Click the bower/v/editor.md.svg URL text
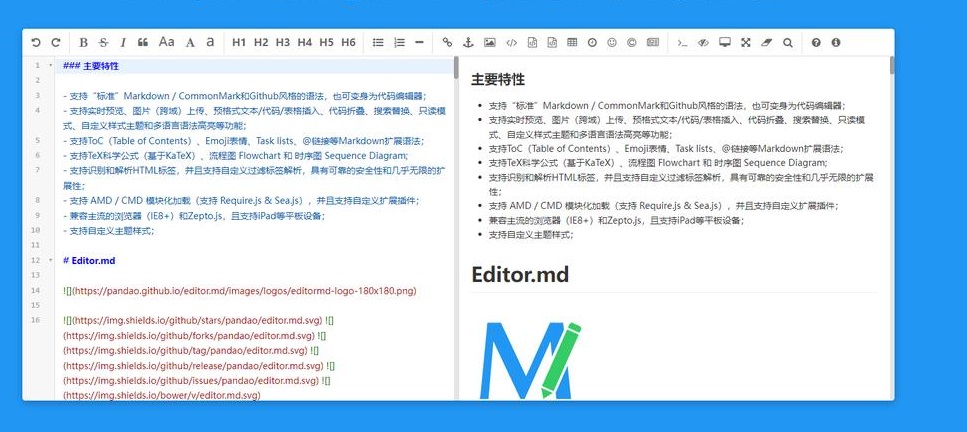The height and width of the screenshot is (432, 967). point(162,396)
